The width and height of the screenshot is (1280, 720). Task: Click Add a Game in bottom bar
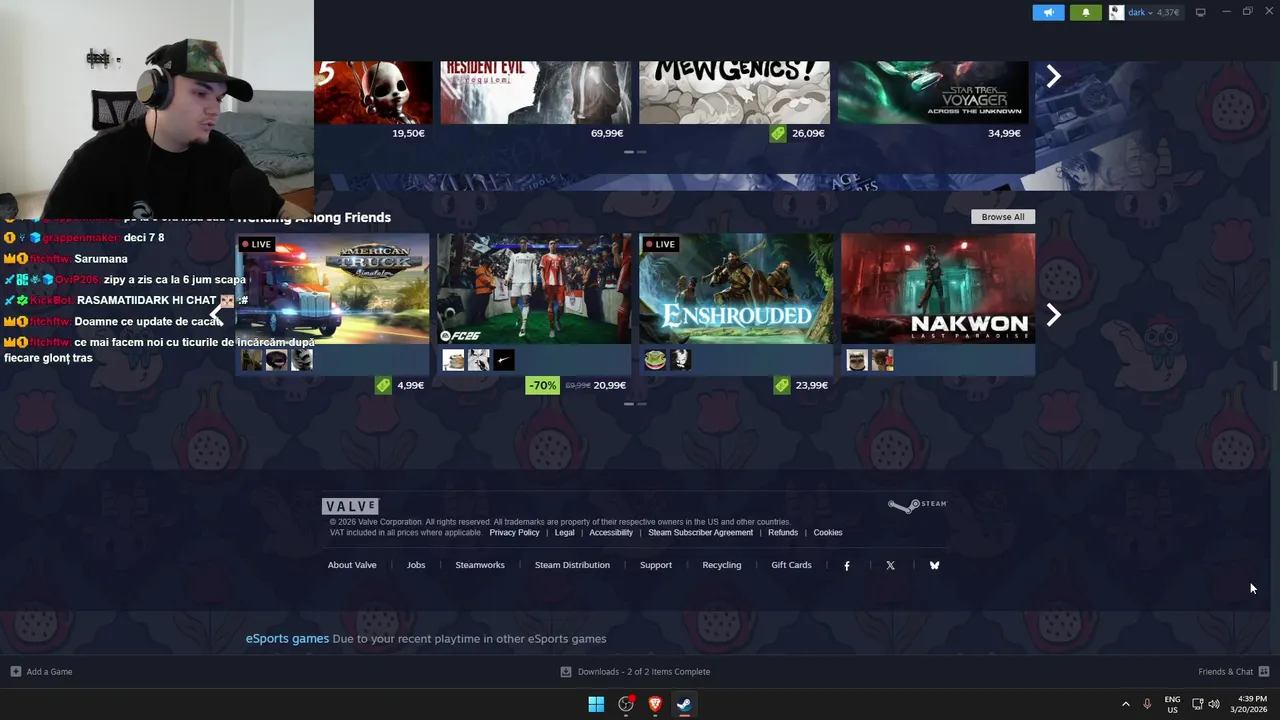pyautogui.click(x=41, y=672)
